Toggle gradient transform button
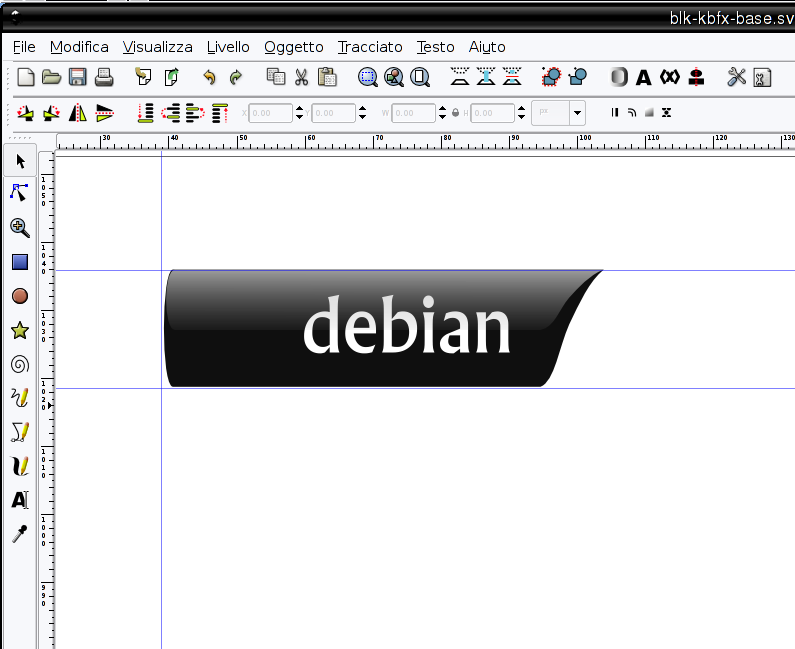Screen dimensions: 795x649 tap(649, 113)
